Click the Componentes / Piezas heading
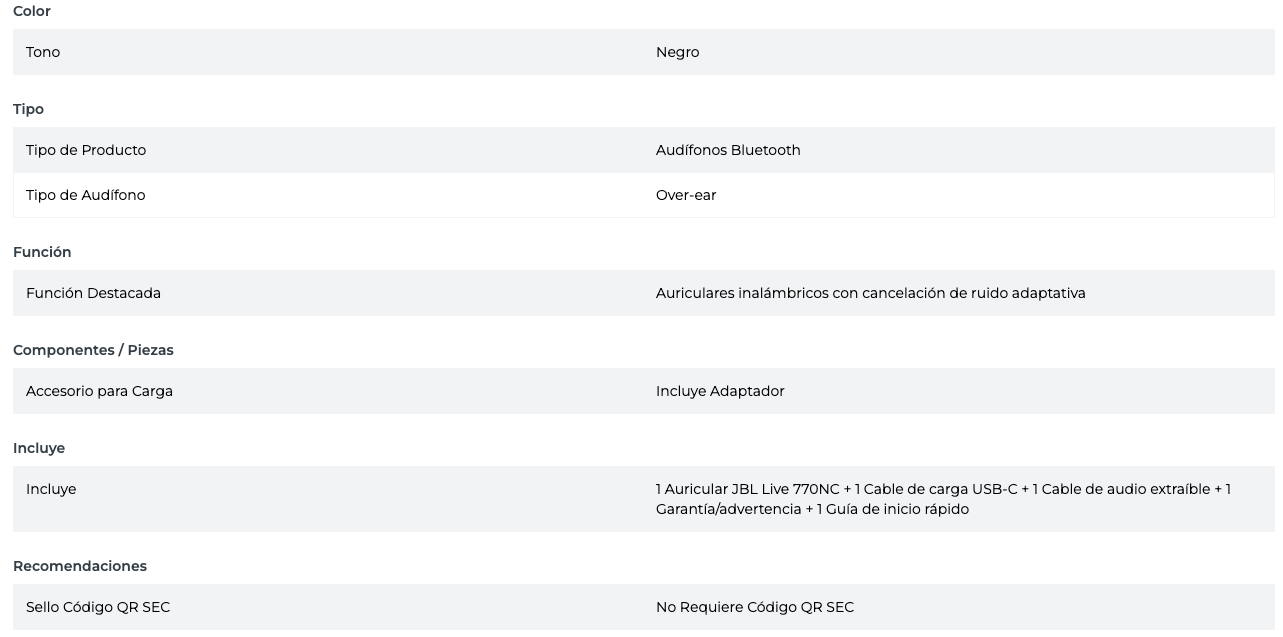This screenshot has height=637, width=1283. (x=93, y=350)
